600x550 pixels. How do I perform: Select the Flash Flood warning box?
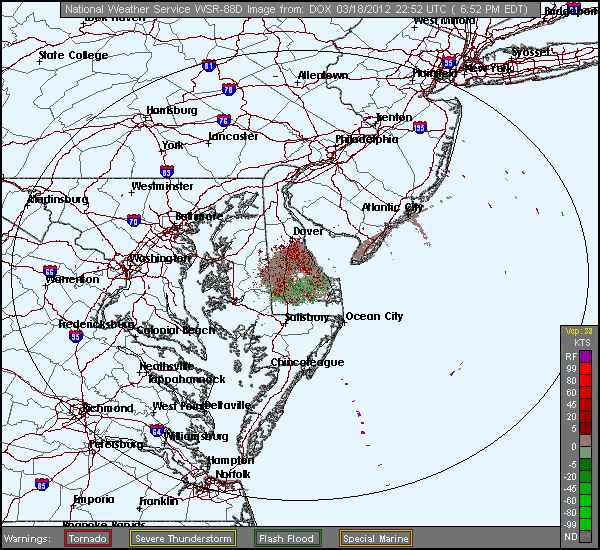[x=287, y=538]
